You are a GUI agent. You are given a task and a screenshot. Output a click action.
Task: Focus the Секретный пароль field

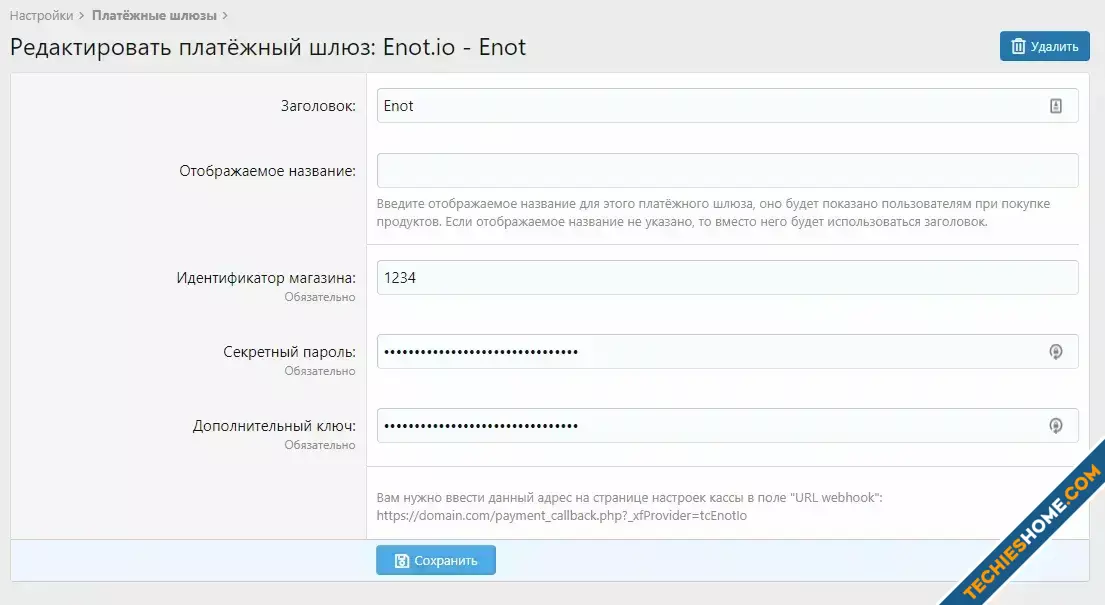coord(727,352)
